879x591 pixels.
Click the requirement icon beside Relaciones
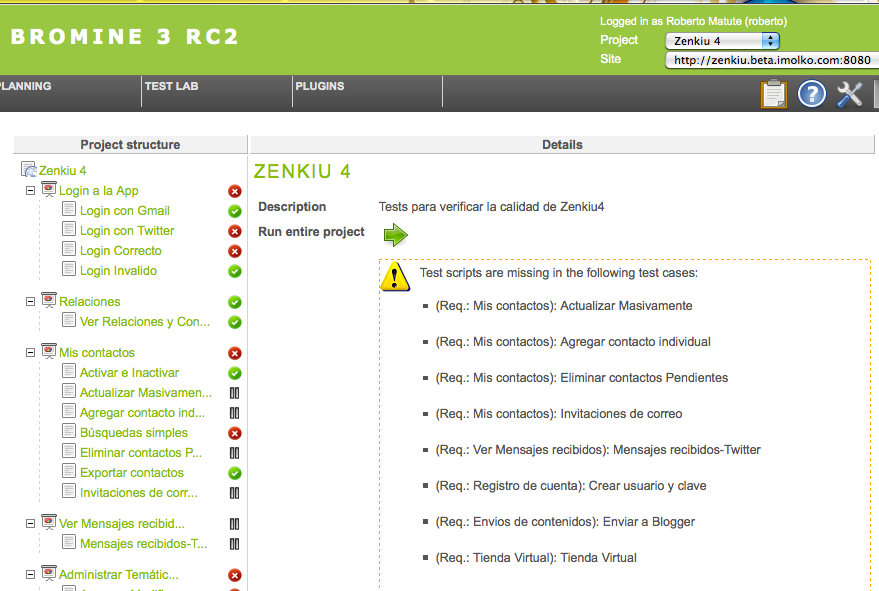[49, 301]
